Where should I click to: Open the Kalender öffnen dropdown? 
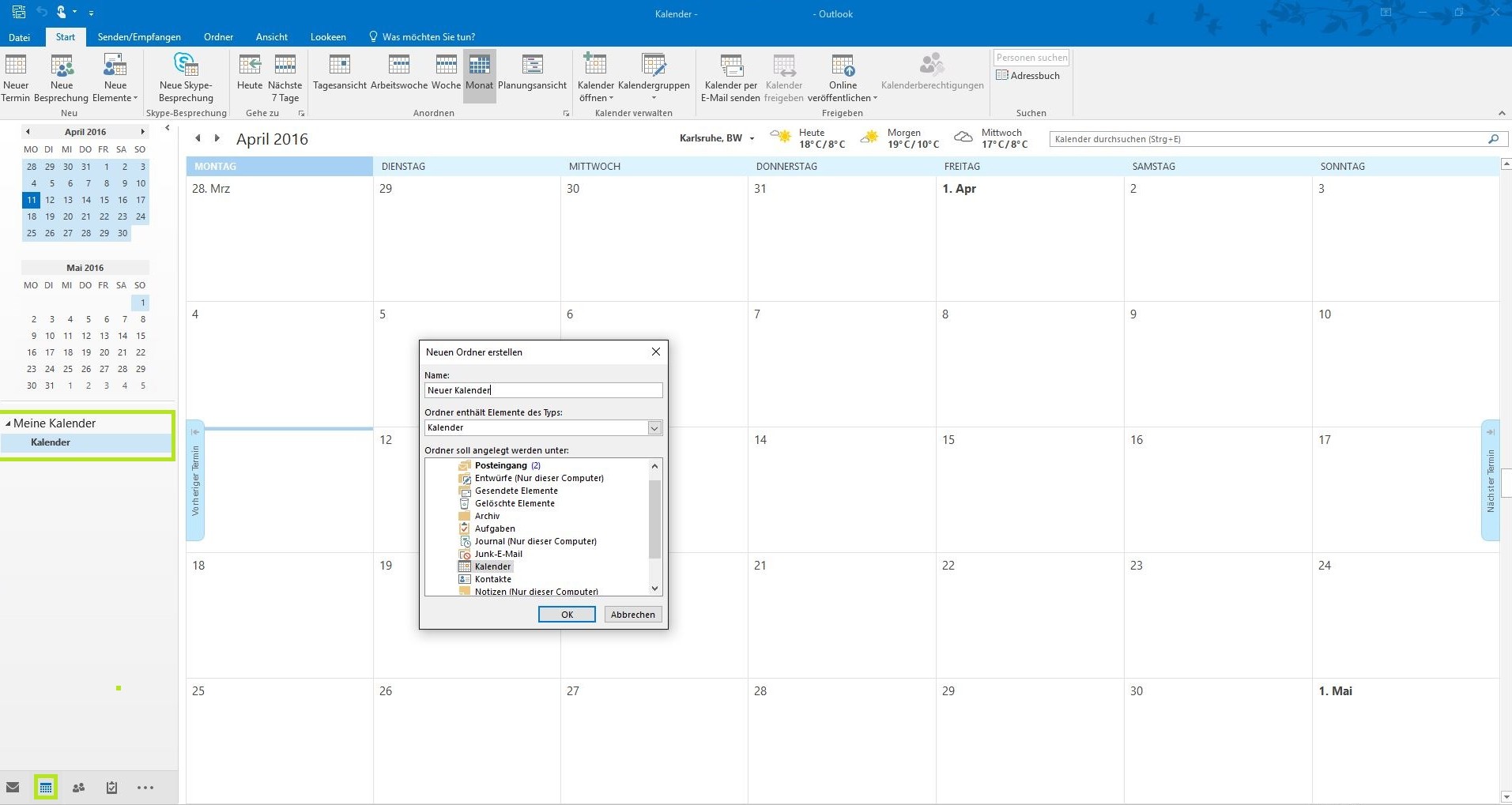click(596, 77)
